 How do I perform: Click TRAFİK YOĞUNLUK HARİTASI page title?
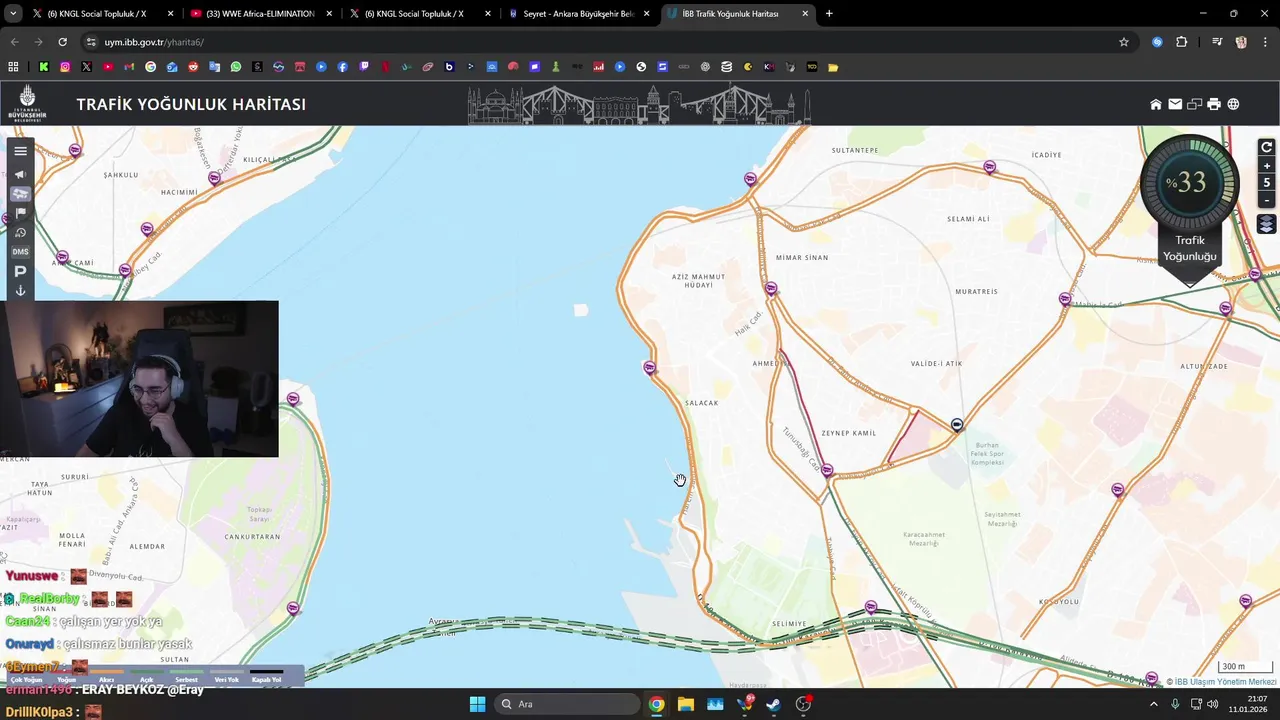tap(191, 104)
